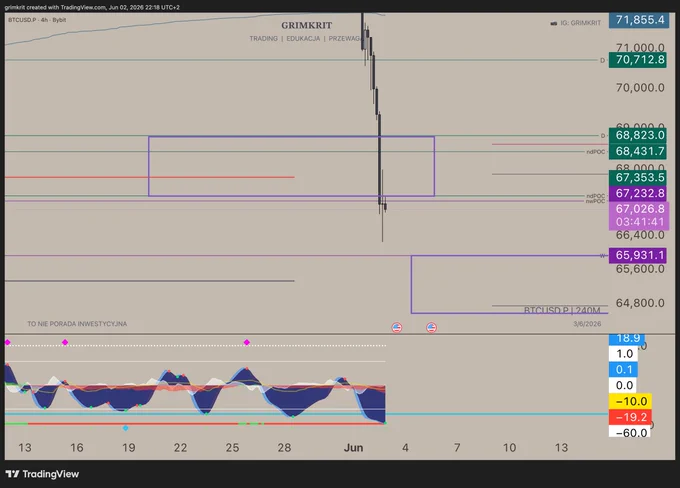Click the ndPOC label beside 68,431.7
The height and width of the screenshot is (488, 680).
point(595,152)
